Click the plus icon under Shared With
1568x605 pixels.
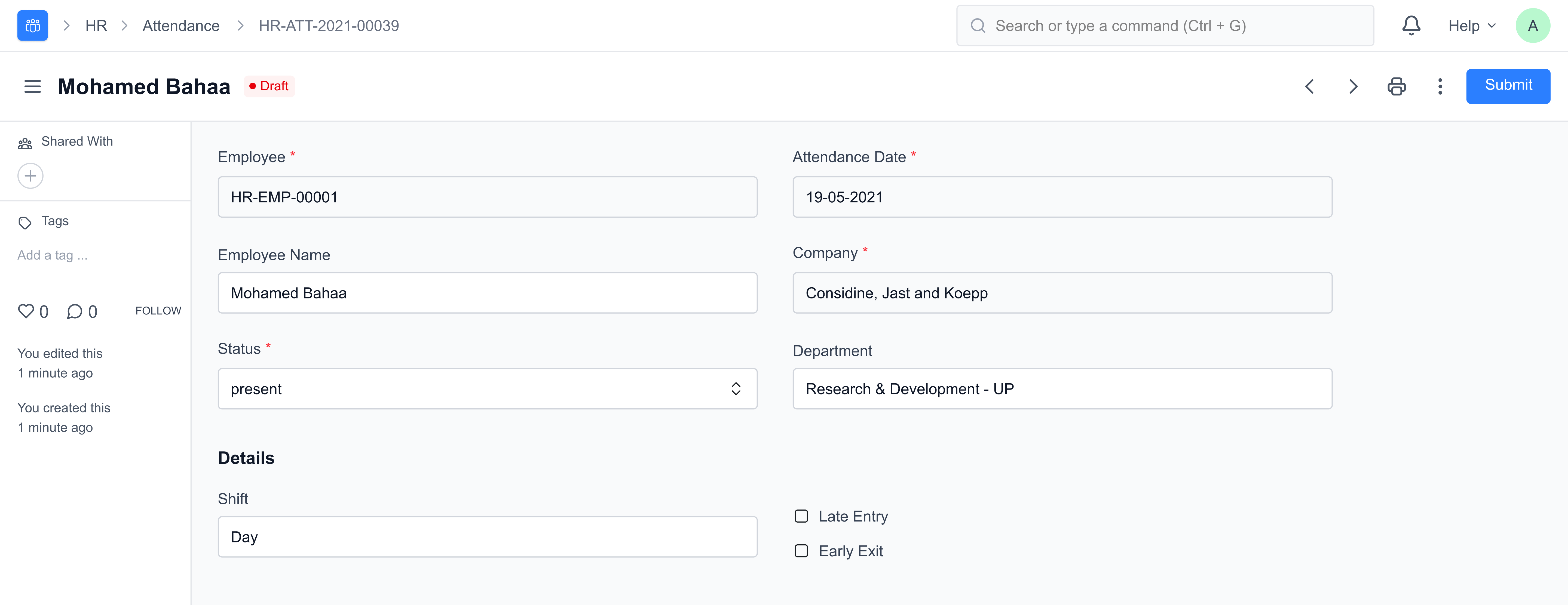coord(30,176)
